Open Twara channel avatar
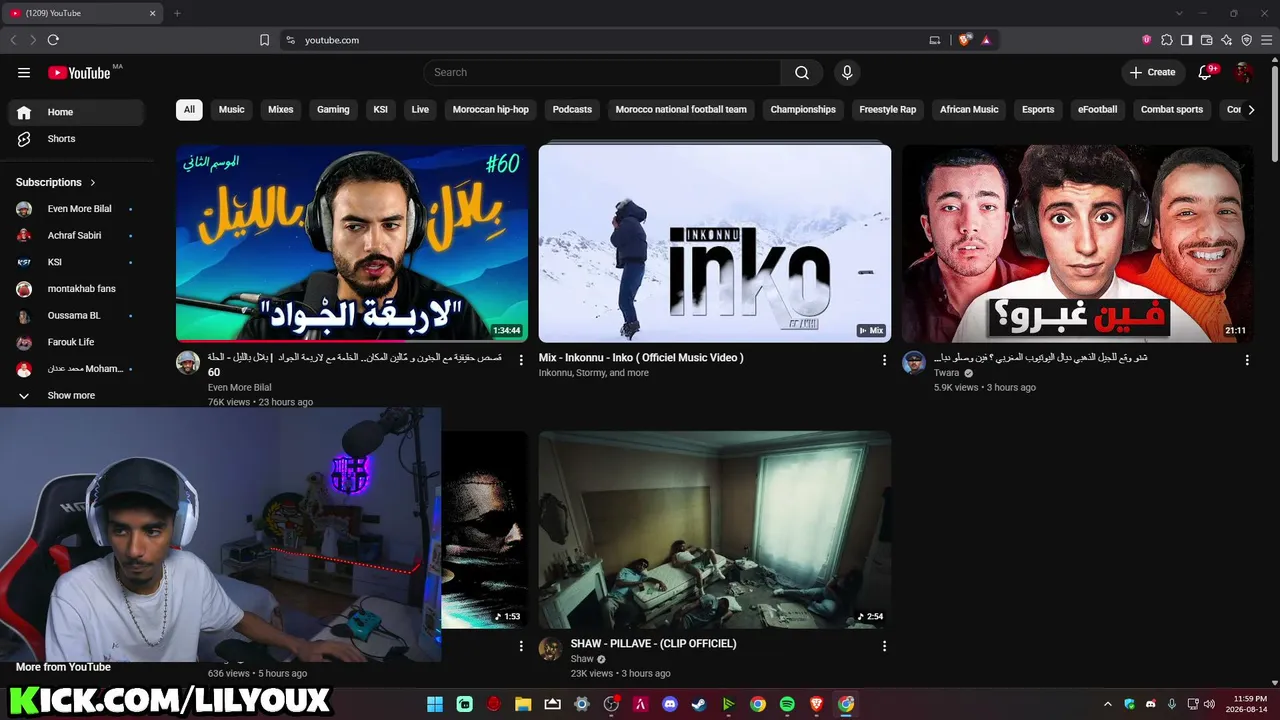This screenshot has width=1280, height=720. click(x=914, y=362)
